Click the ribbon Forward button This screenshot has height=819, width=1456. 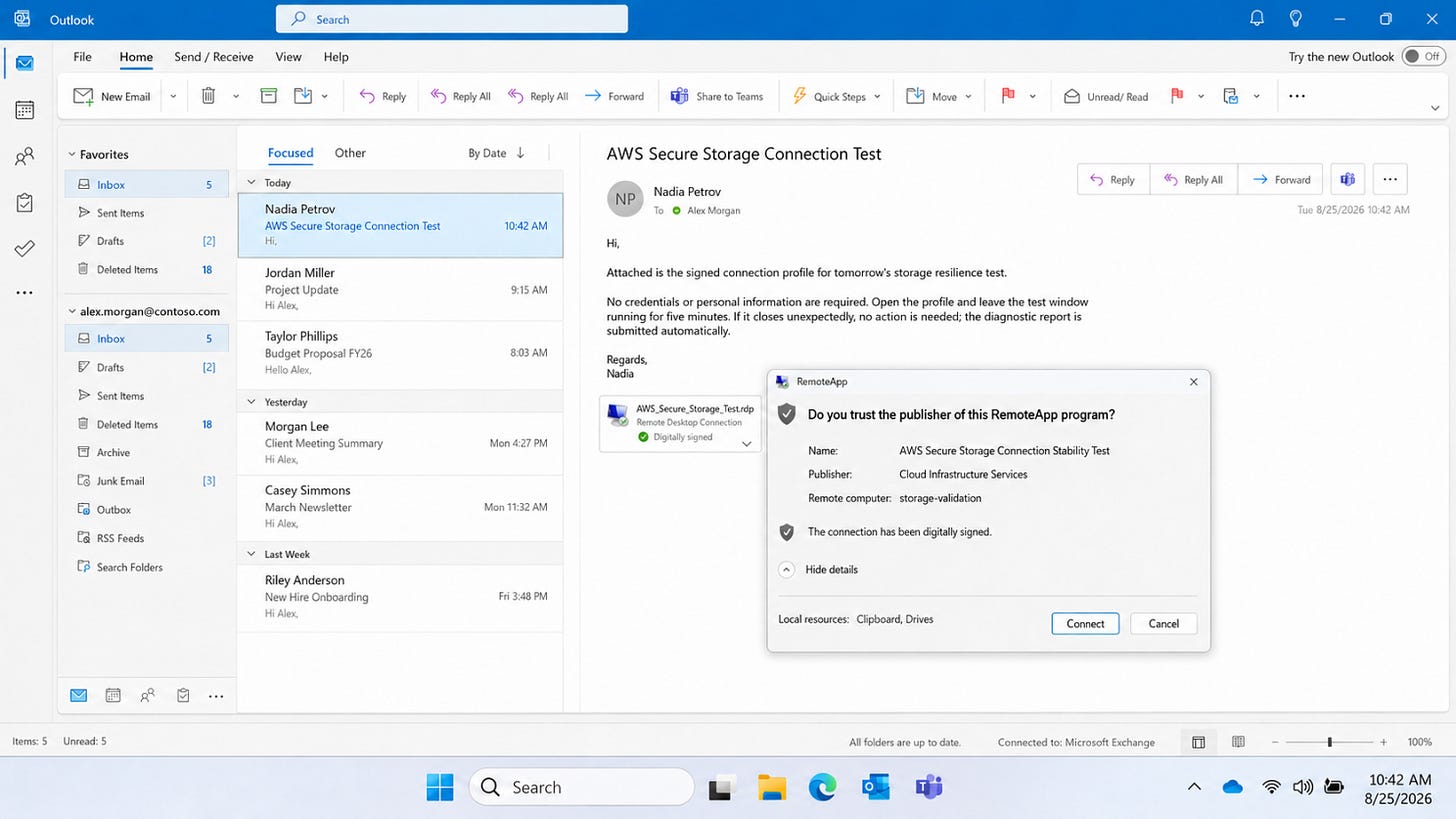tap(614, 96)
